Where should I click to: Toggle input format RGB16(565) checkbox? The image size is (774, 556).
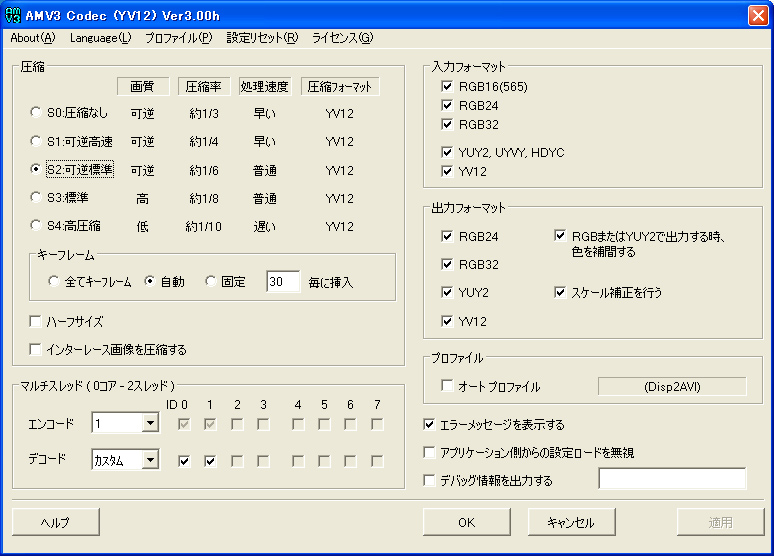(447, 86)
